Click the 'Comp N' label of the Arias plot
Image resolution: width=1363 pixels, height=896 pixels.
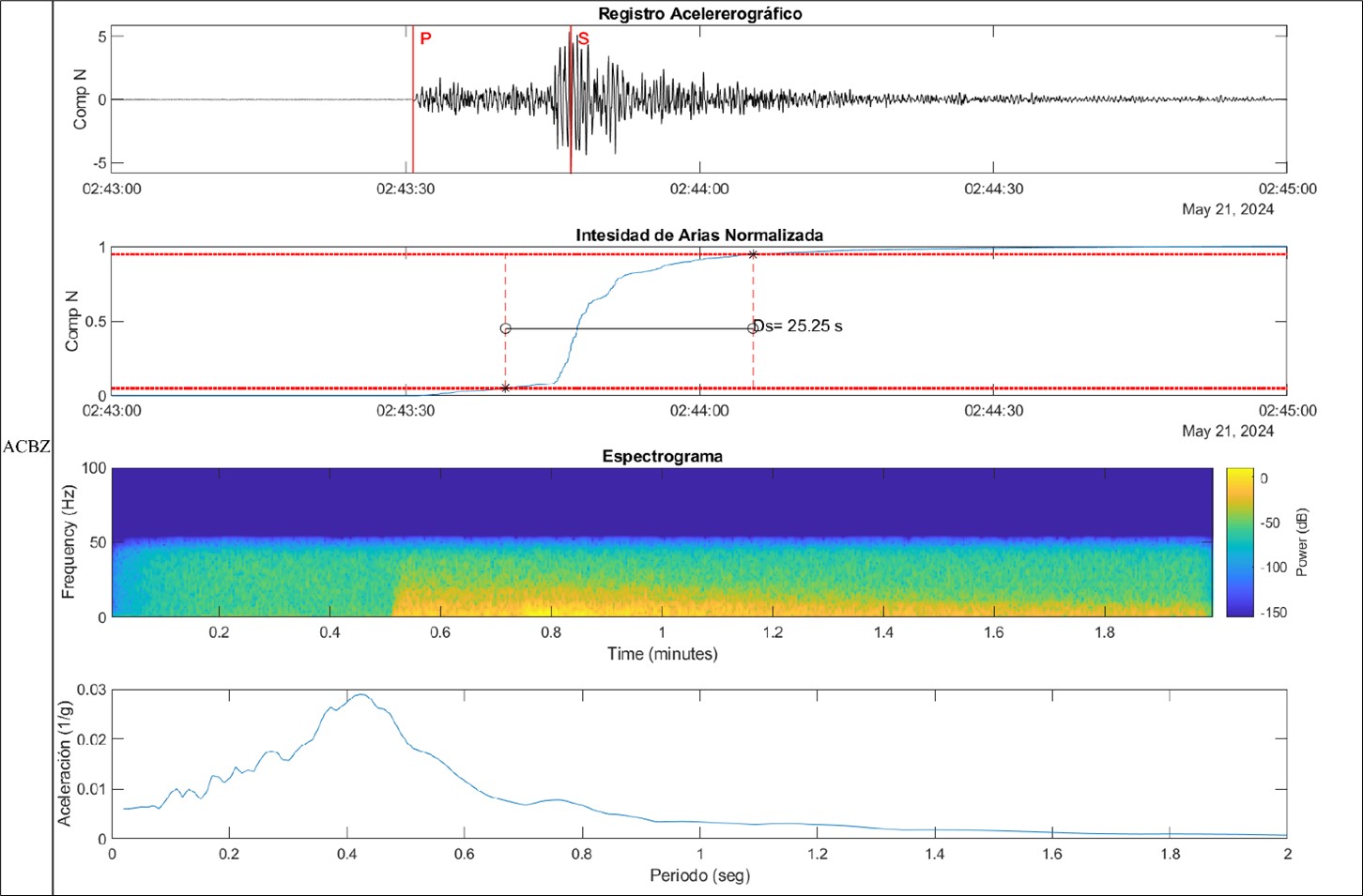pos(71,321)
